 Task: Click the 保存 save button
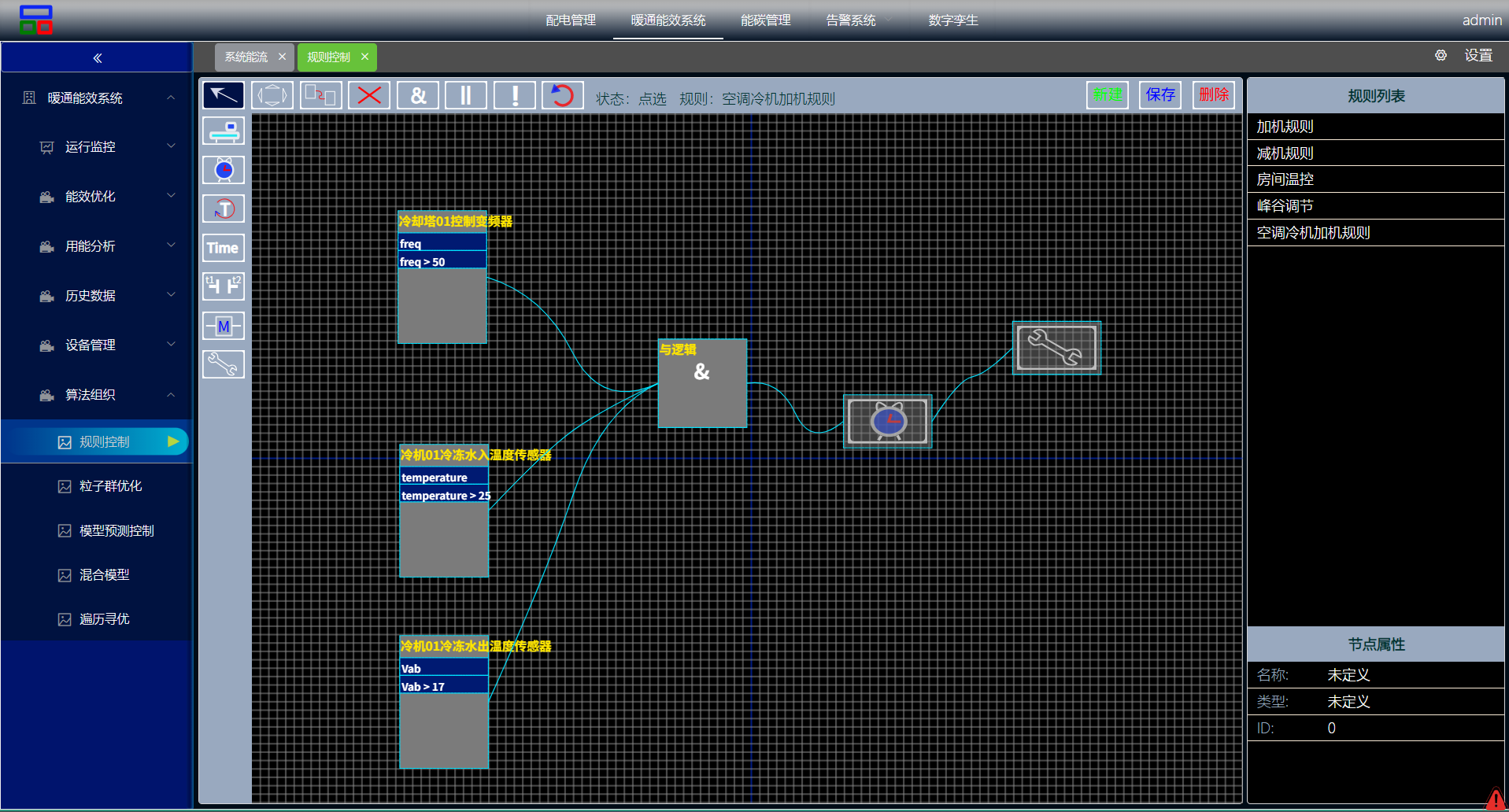click(x=1159, y=95)
